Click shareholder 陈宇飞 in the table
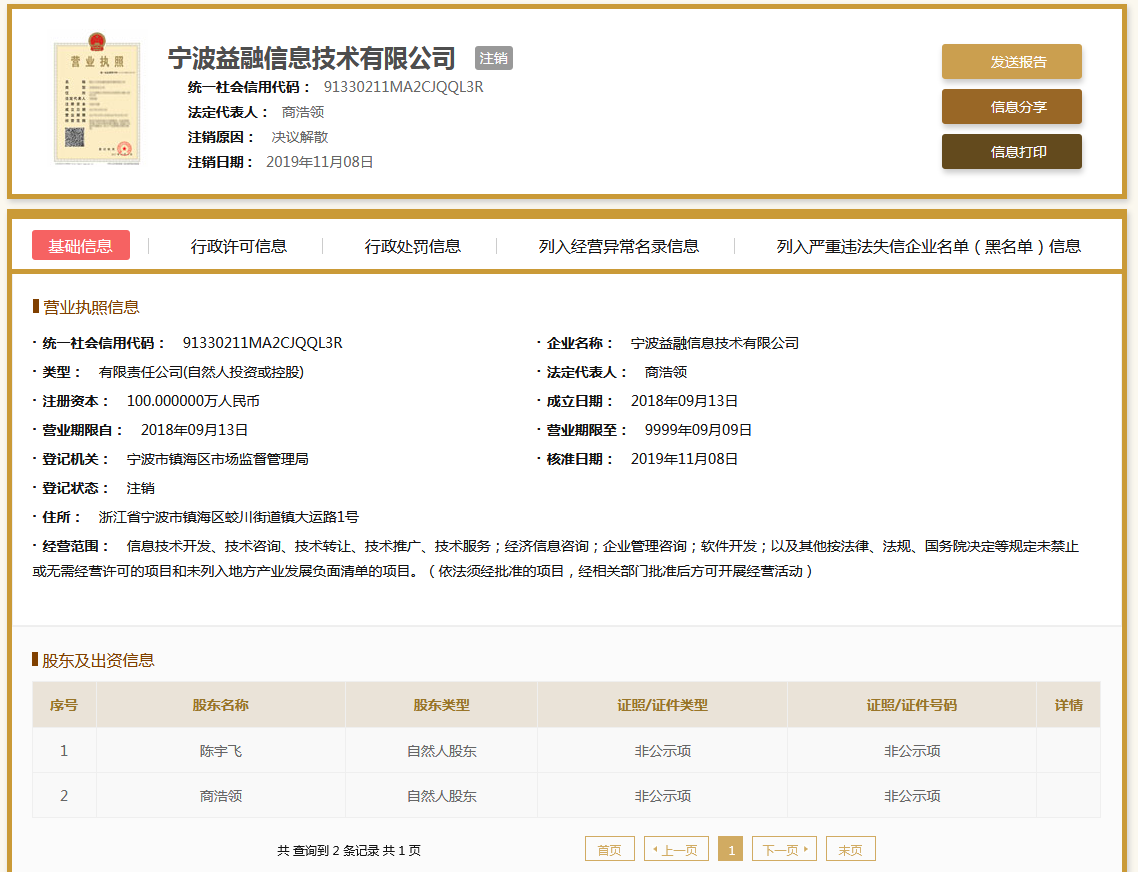The image size is (1138, 872). pos(221,751)
